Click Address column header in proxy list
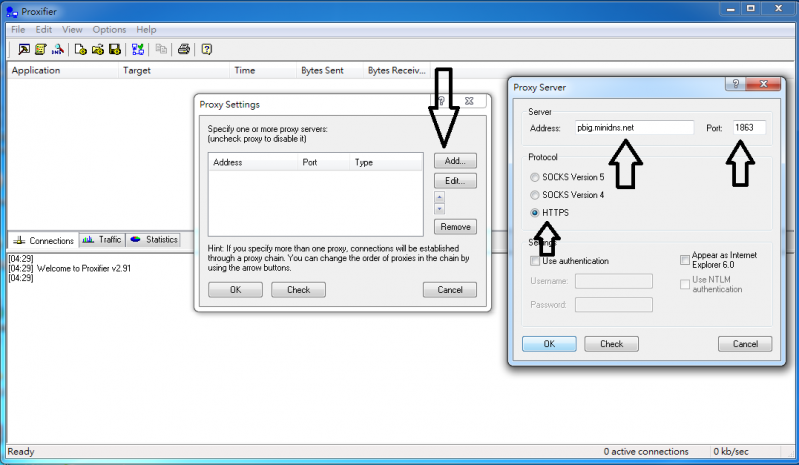The height and width of the screenshot is (465, 799). [253, 162]
